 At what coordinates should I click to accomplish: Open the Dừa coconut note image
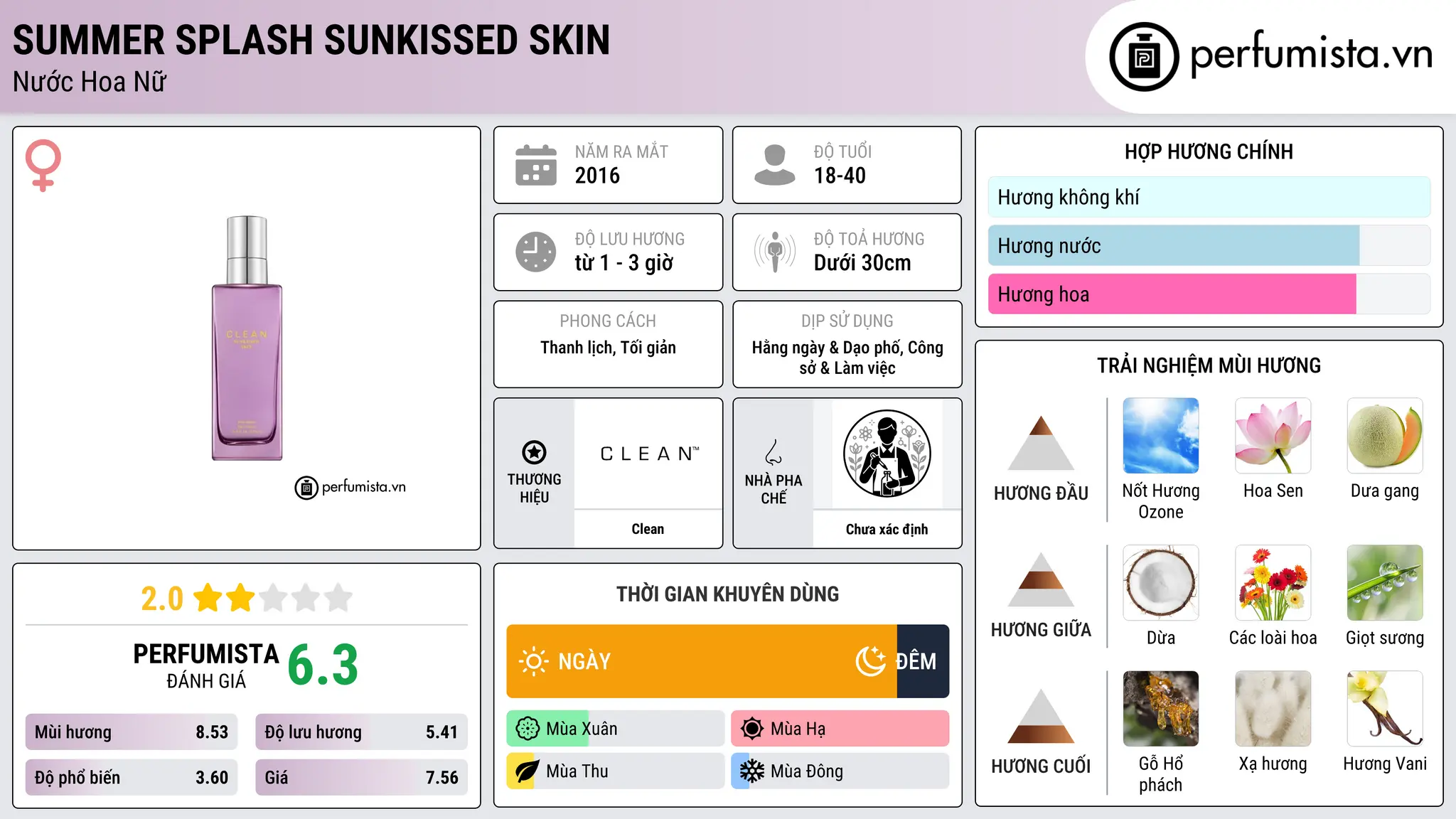pos(1161,583)
